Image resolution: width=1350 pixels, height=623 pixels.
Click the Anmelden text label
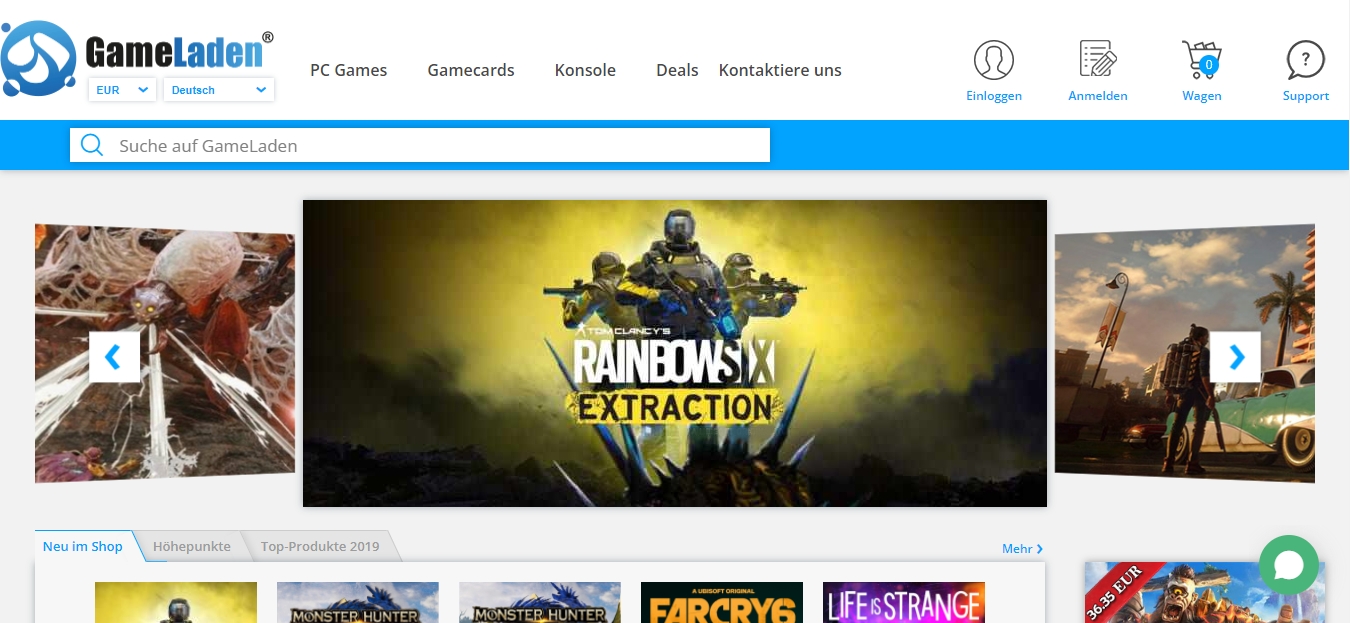pos(1098,96)
